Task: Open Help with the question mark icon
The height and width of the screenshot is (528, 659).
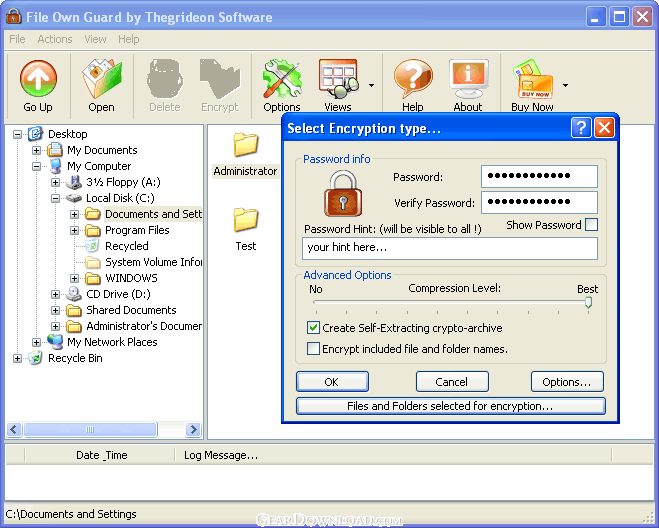Action: click(413, 79)
